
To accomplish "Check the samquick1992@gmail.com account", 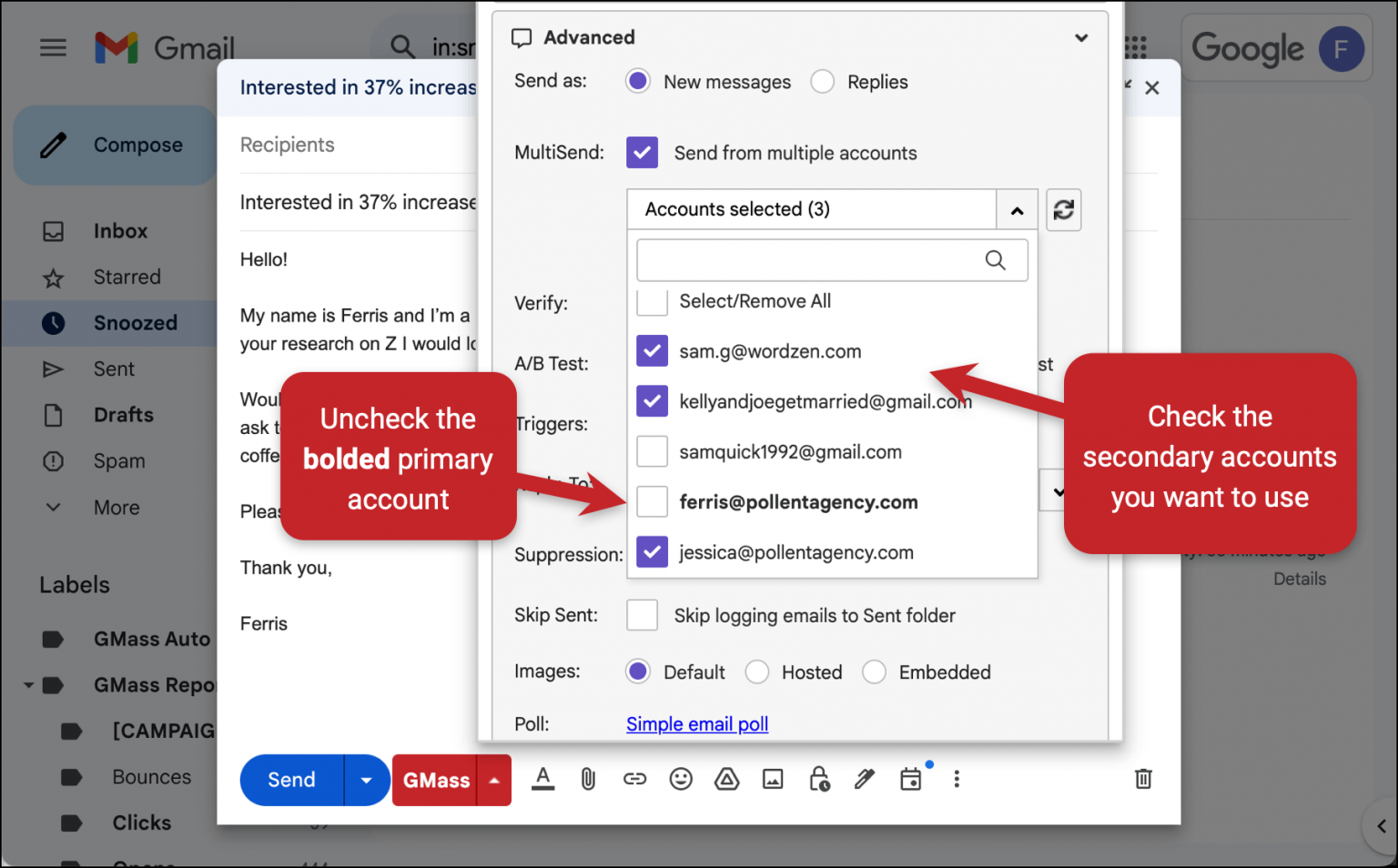I will (652, 451).
